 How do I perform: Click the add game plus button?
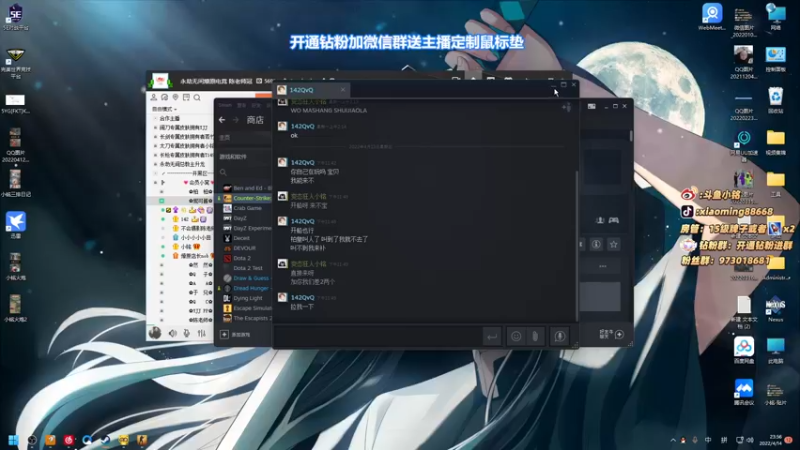224,334
